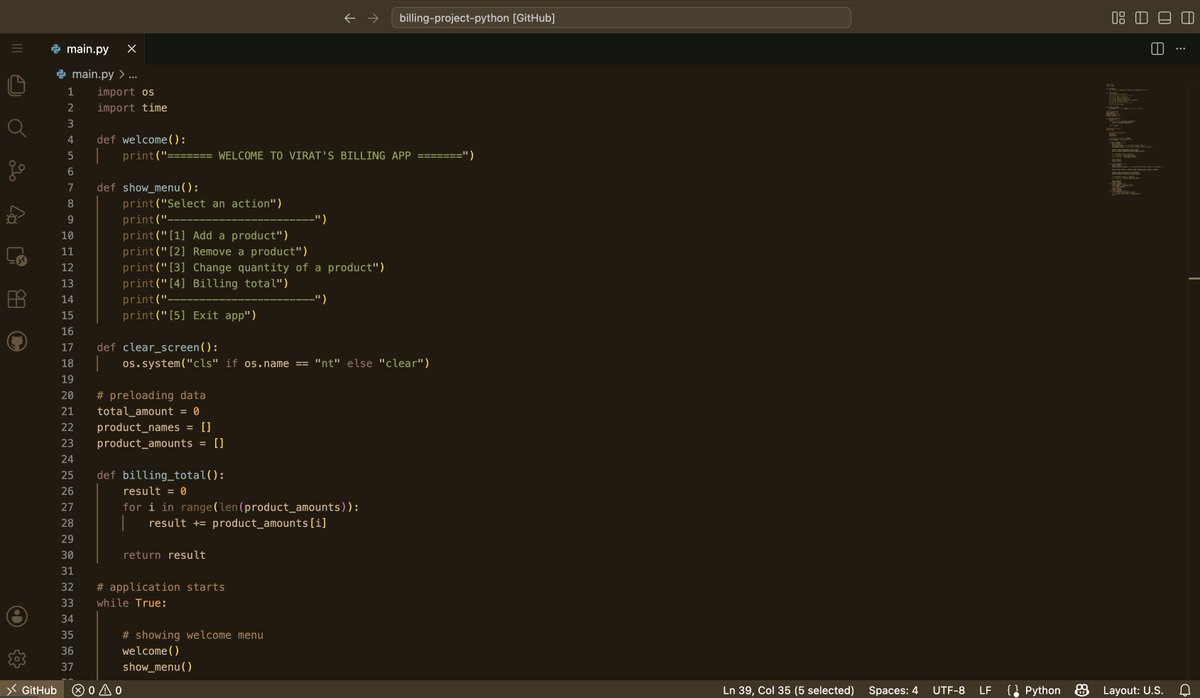Click 'total_amount = 0' line
The width and height of the screenshot is (1200, 698).
(148, 411)
